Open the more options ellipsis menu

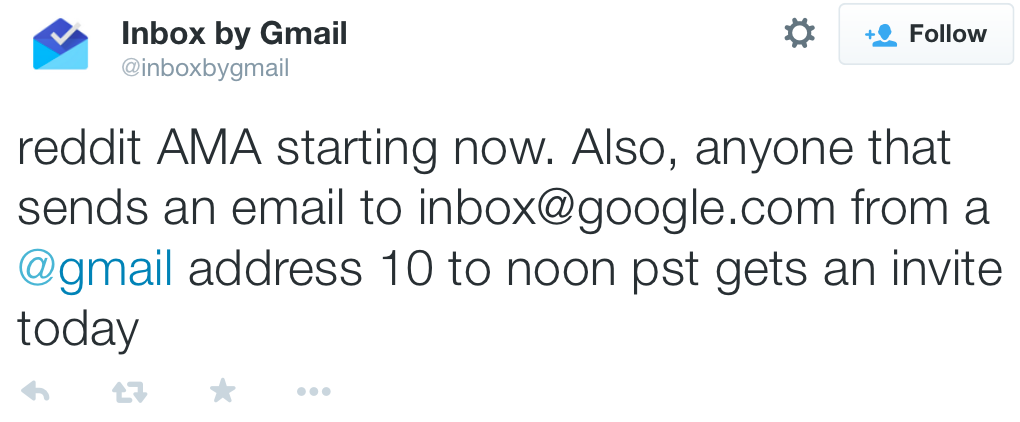point(314,392)
